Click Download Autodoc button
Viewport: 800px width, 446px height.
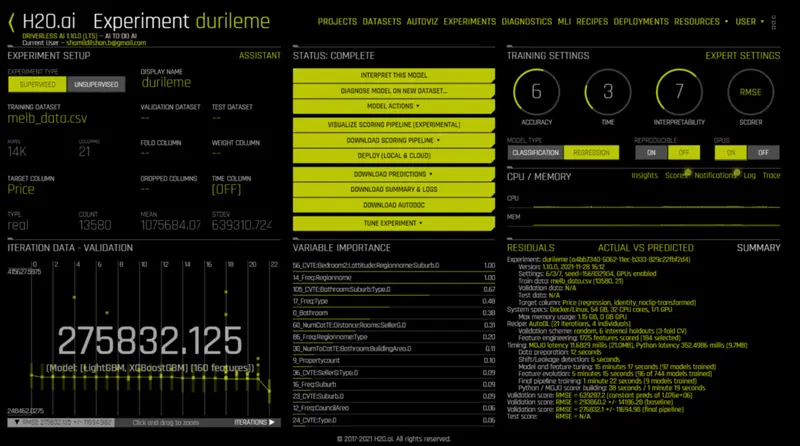393,205
